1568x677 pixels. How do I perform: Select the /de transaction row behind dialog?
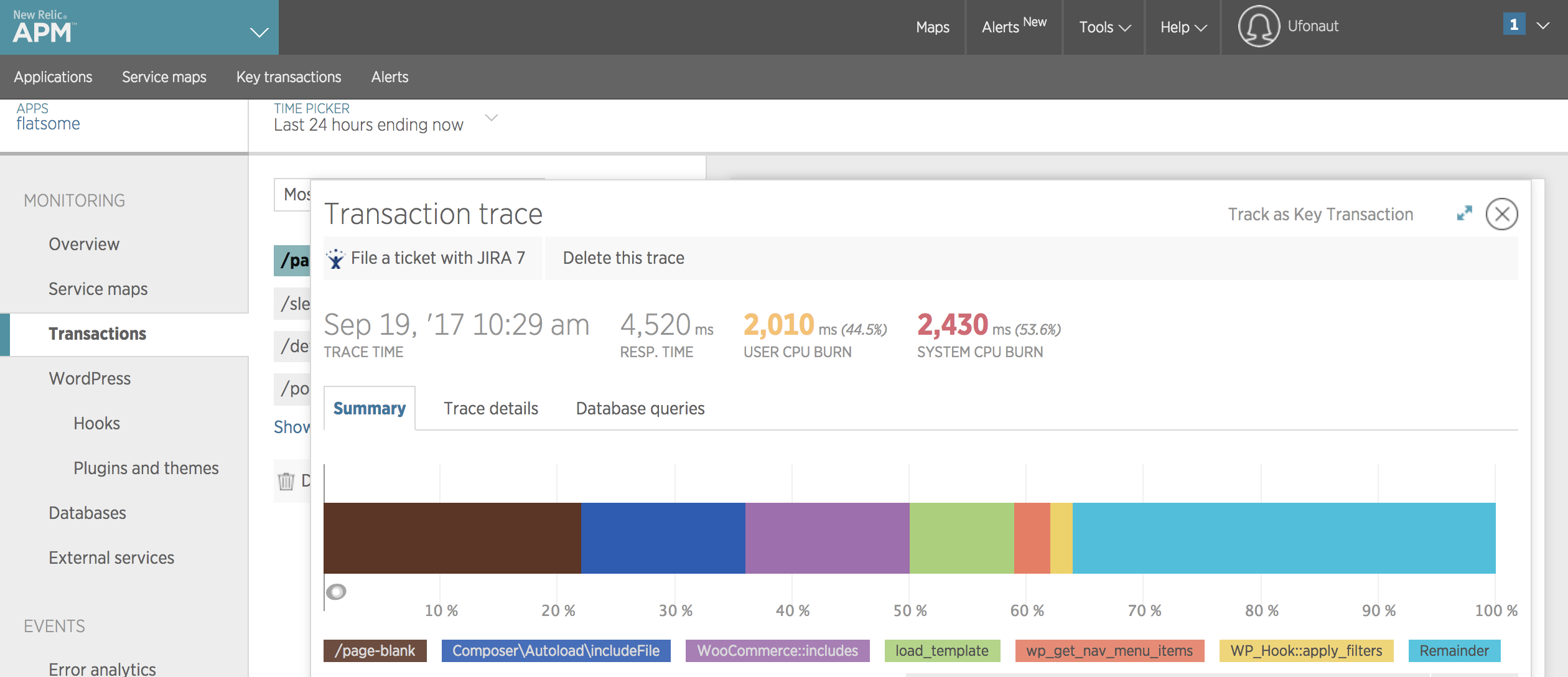click(292, 346)
